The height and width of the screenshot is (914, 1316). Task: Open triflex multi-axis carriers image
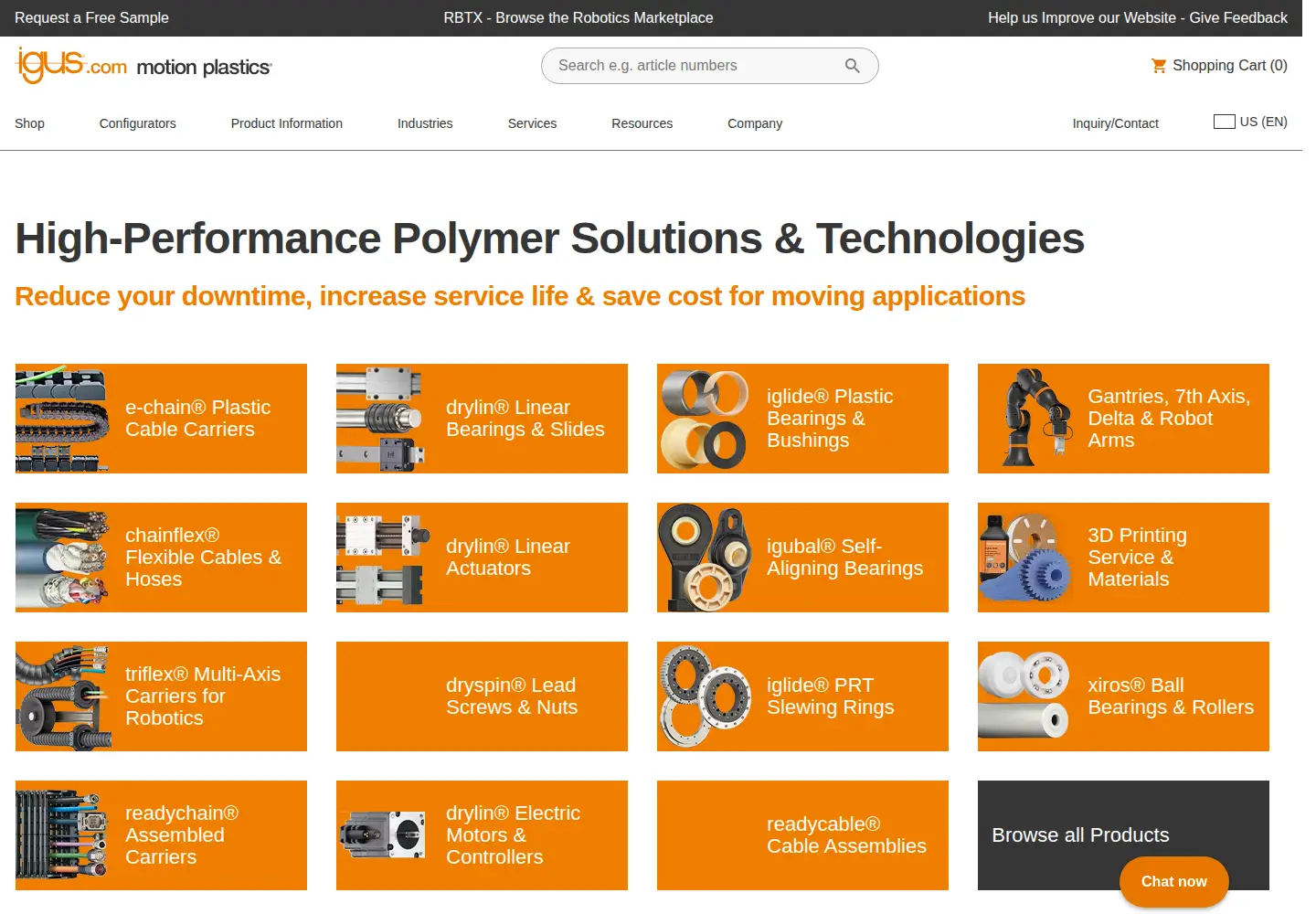[x=63, y=696]
